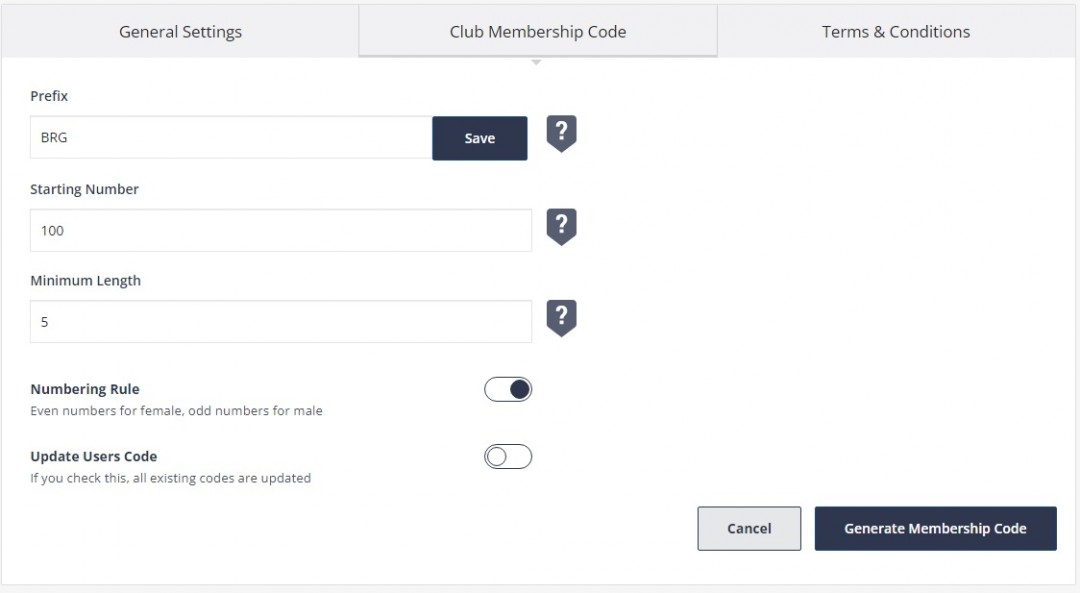
Task: Click the Numbering Rule label
Action: pos(85,389)
